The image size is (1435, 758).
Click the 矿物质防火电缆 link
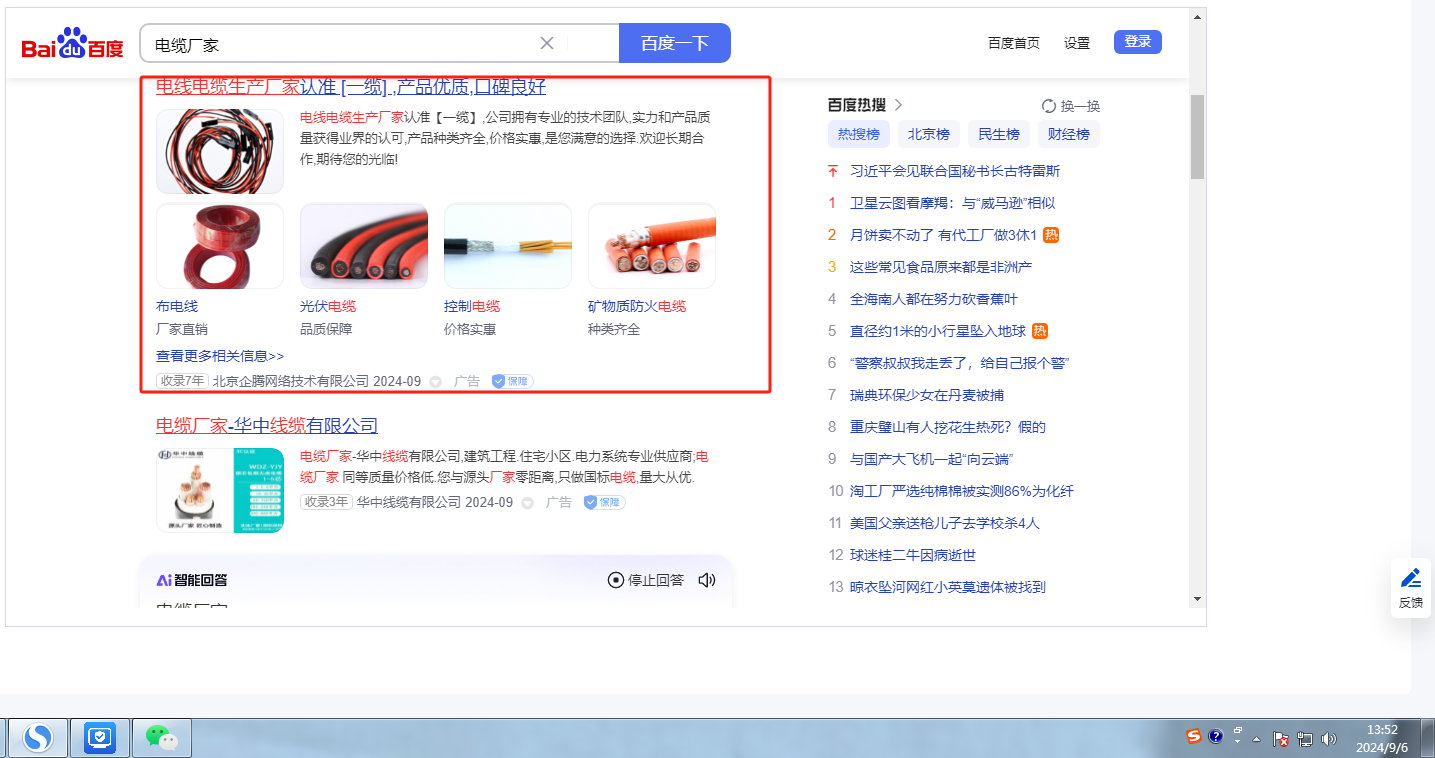[637, 306]
